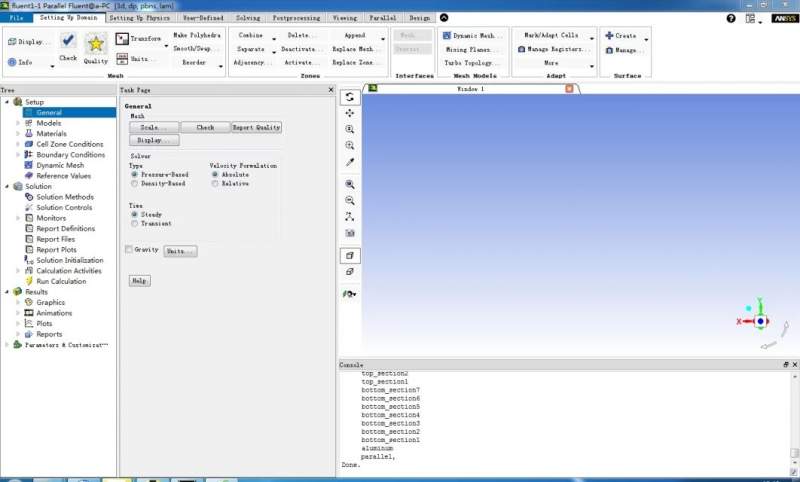Click the Manage Registers icon
This screenshot has width=800, height=482.
[x=521, y=49]
